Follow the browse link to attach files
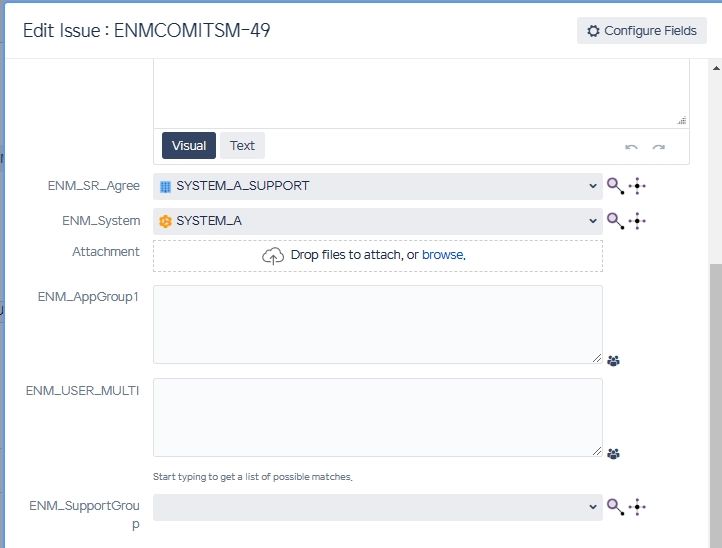Viewport: 722px width, 548px height. [x=443, y=255]
